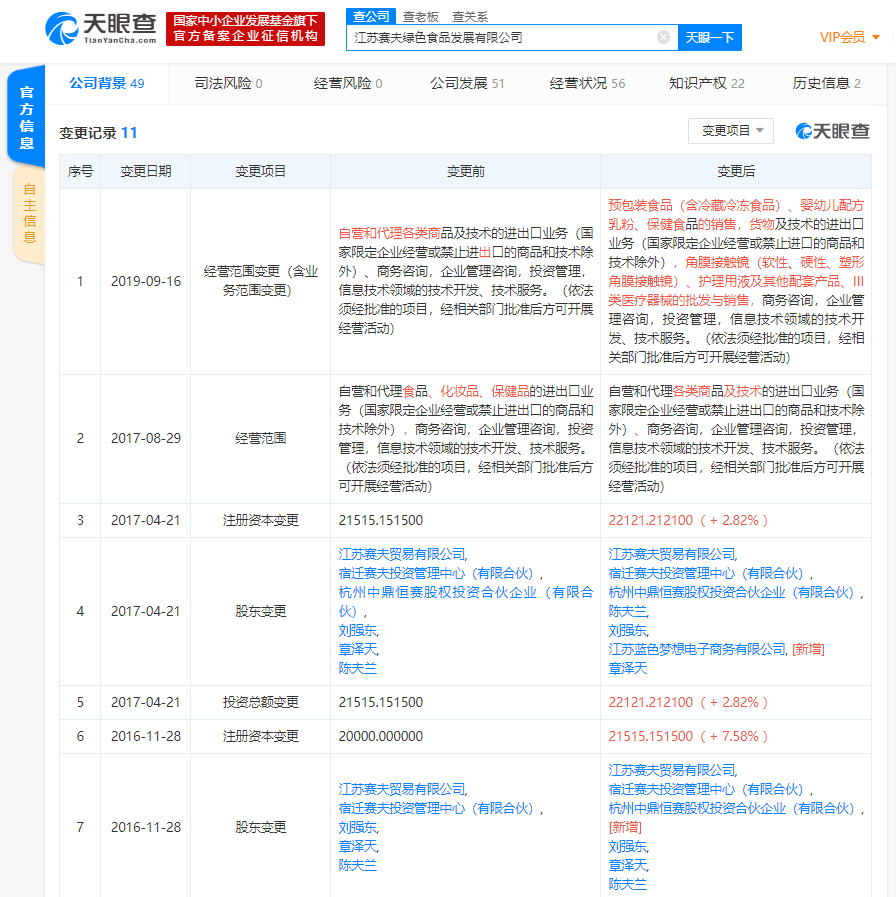Switch to the 查老板 search tab

pos(421,17)
